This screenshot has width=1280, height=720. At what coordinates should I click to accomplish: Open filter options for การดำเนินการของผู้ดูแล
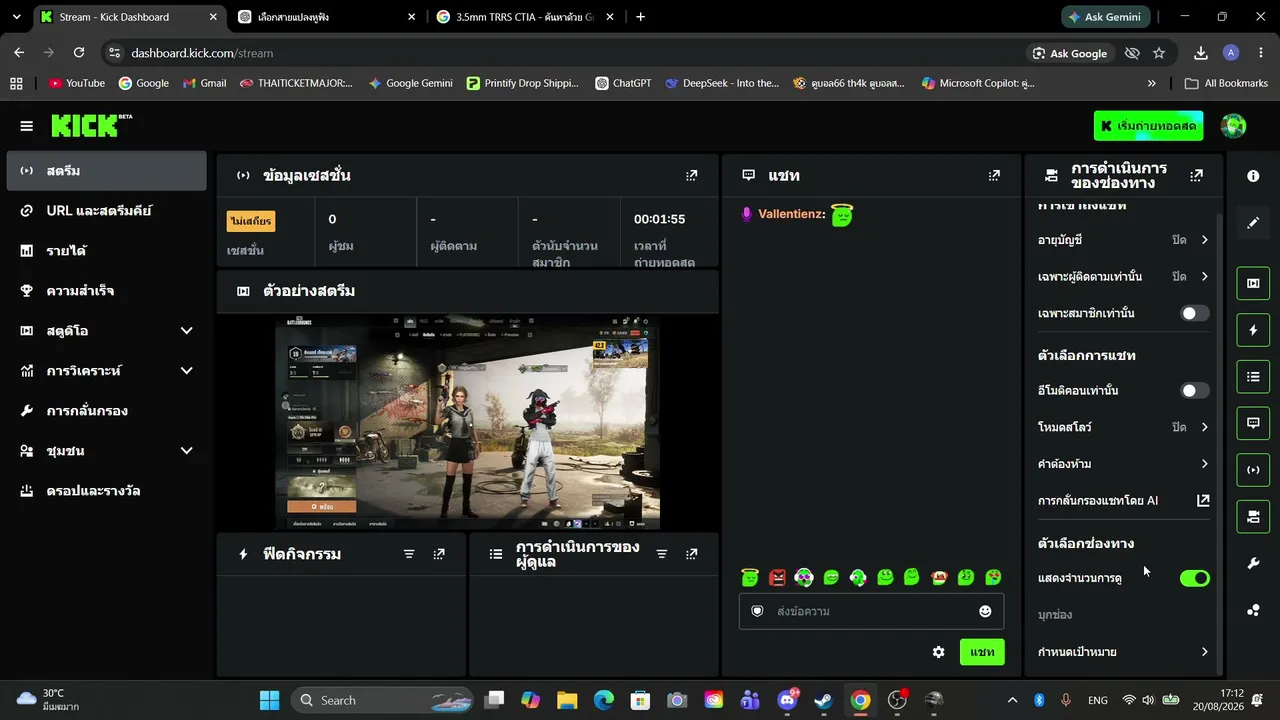pyautogui.click(x=661, y=554)
